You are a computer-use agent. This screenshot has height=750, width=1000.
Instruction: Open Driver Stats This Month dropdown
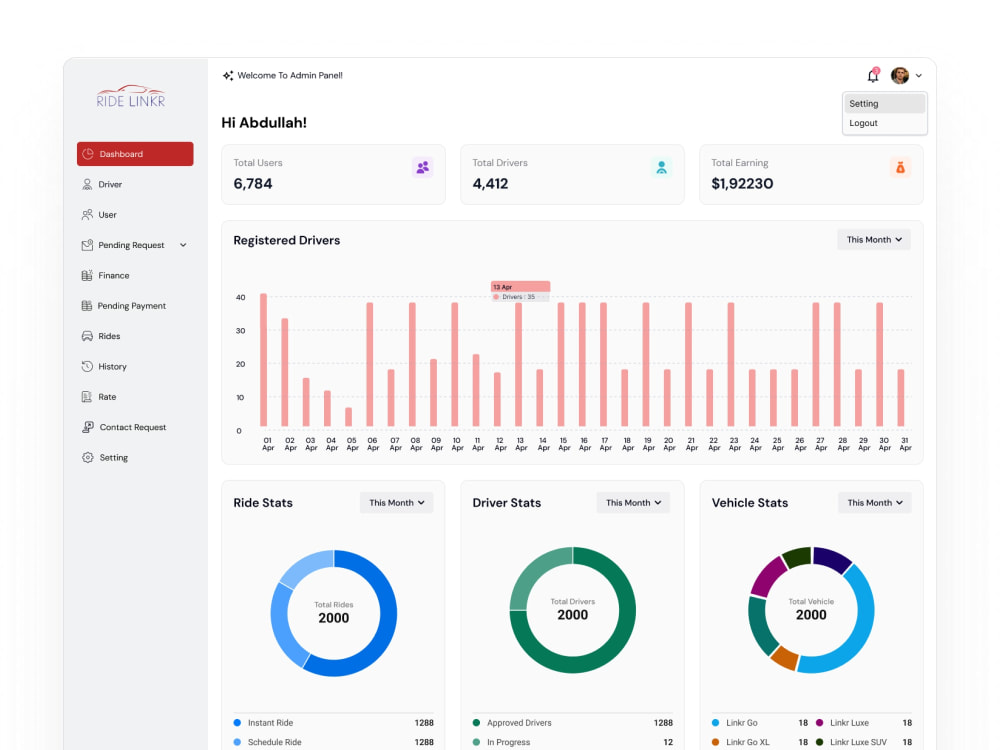click(x=633, y=503)
